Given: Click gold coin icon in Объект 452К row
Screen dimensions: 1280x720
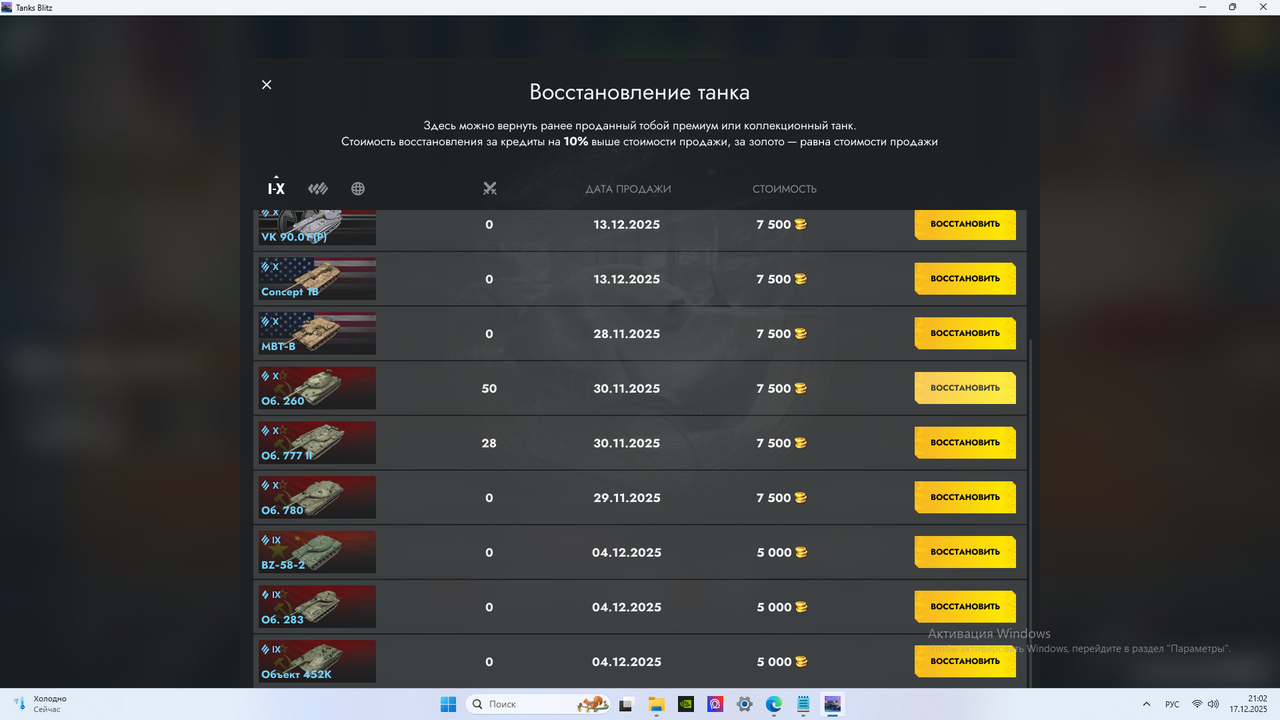Looking at the screenshot, I should pyautogui.click(x=800, y=661).
